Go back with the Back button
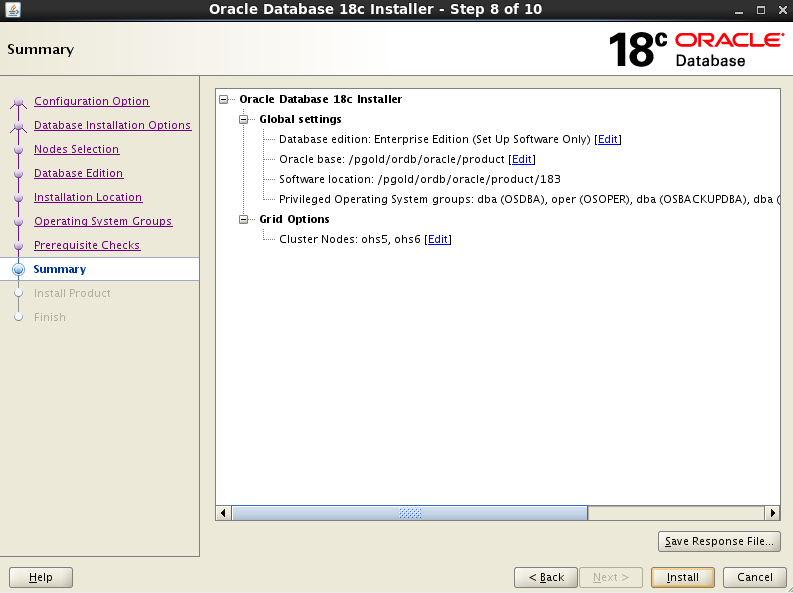Screen dimensions: 793x593 (x=546, y=577)
